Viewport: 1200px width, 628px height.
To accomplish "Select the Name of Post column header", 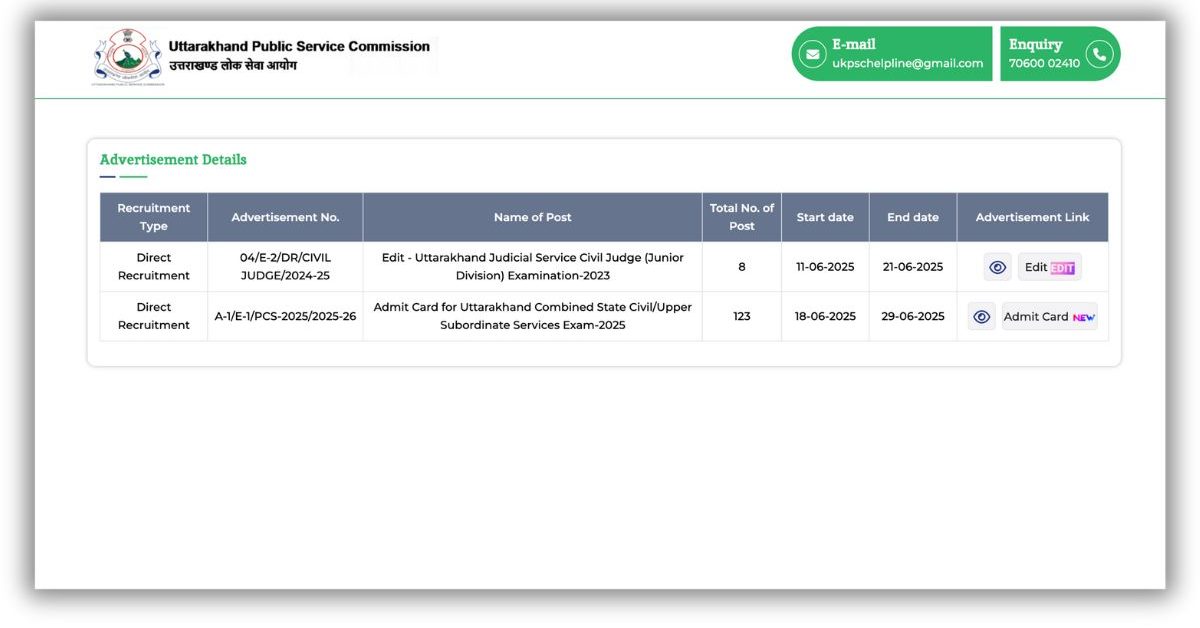I will pos(532,217).
